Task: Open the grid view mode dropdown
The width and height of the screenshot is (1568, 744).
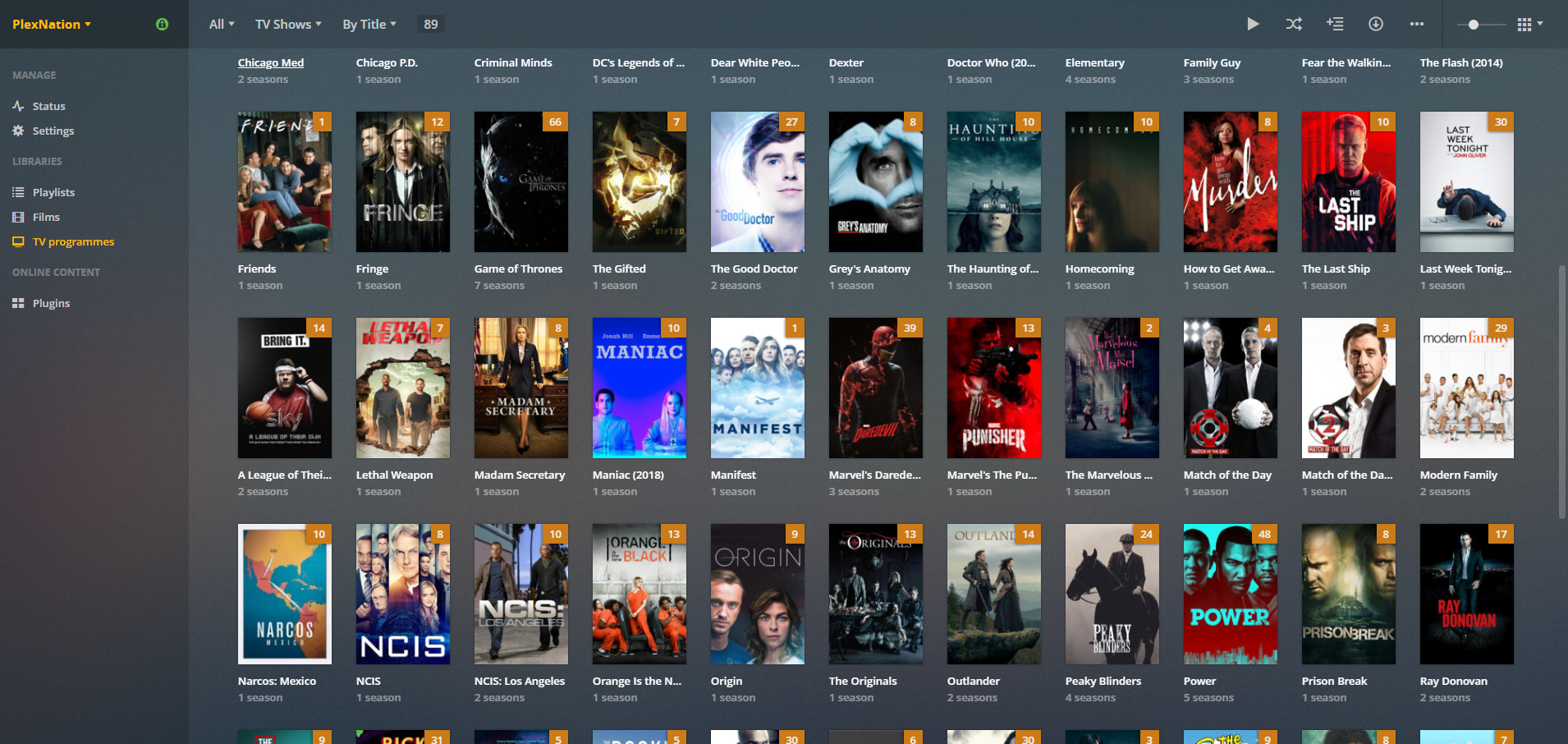Action: point(1530,24)
